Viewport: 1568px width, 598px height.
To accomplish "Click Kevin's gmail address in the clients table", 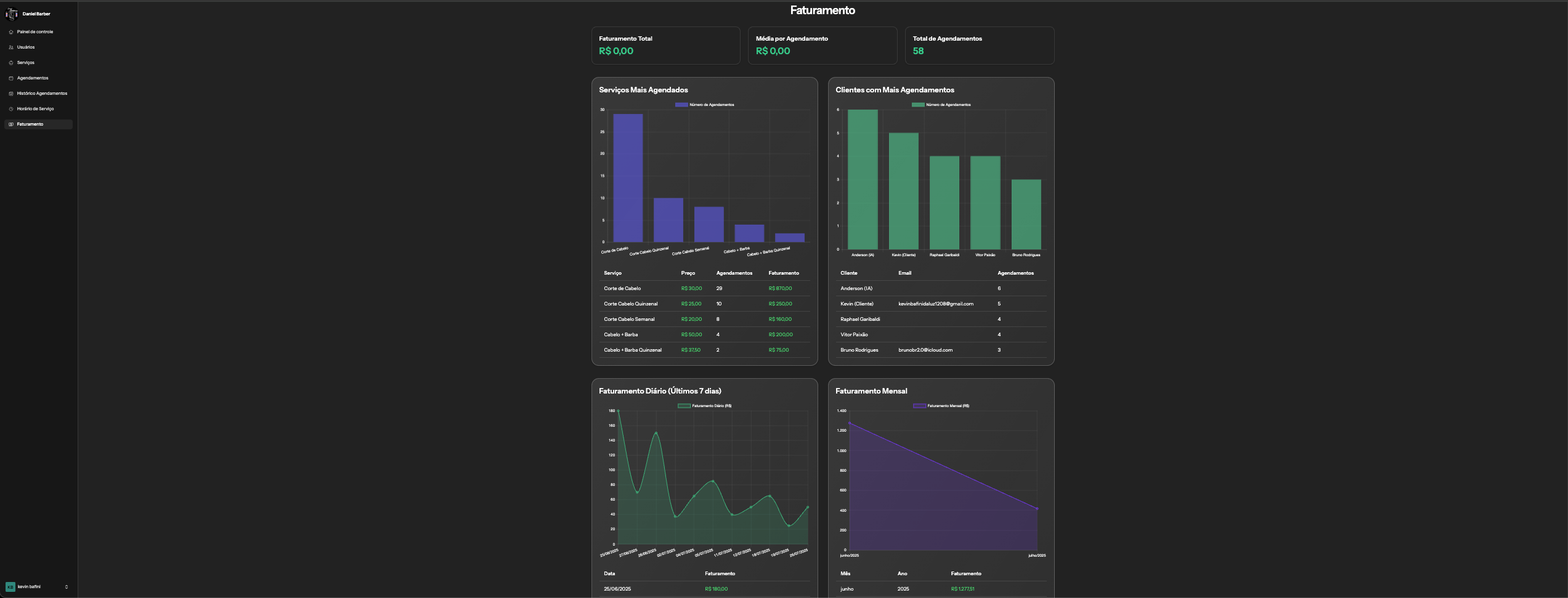I will (935, 304).
